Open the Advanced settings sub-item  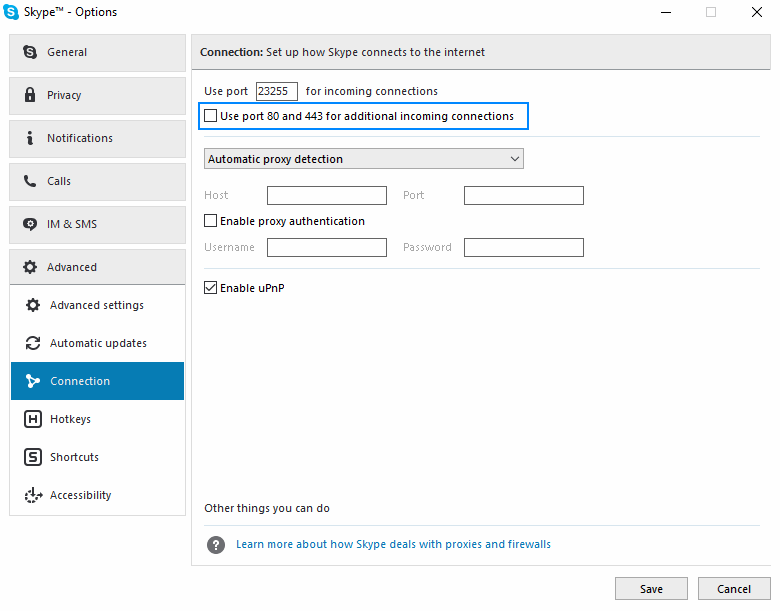(98, 305)
